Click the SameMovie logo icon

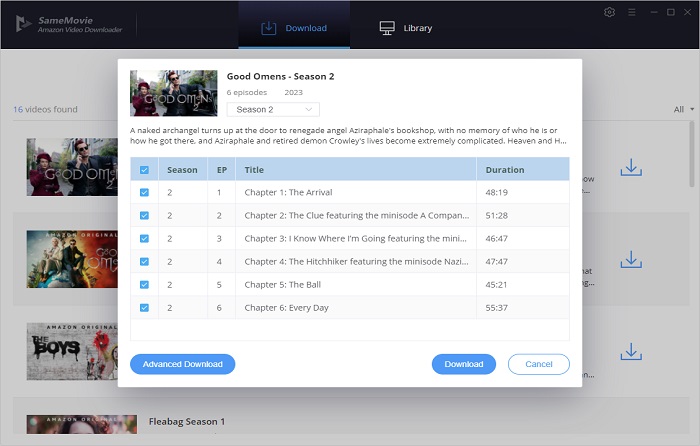coord(23,24)
